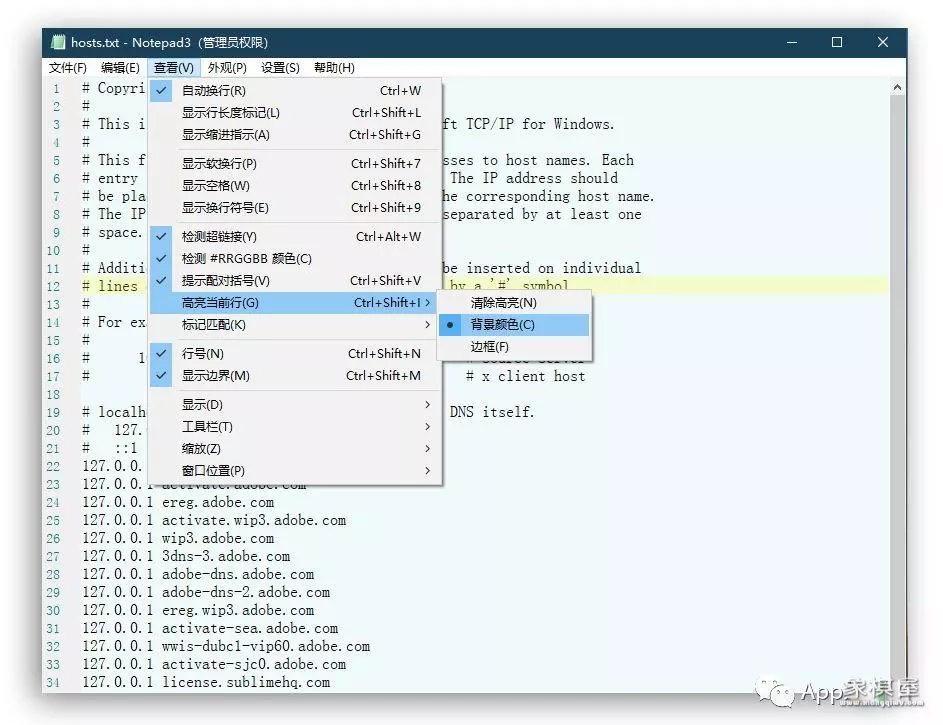943x725 pixels.
Task: Click line text 'ereg.adobe.com'
Action: coord(218,502)
